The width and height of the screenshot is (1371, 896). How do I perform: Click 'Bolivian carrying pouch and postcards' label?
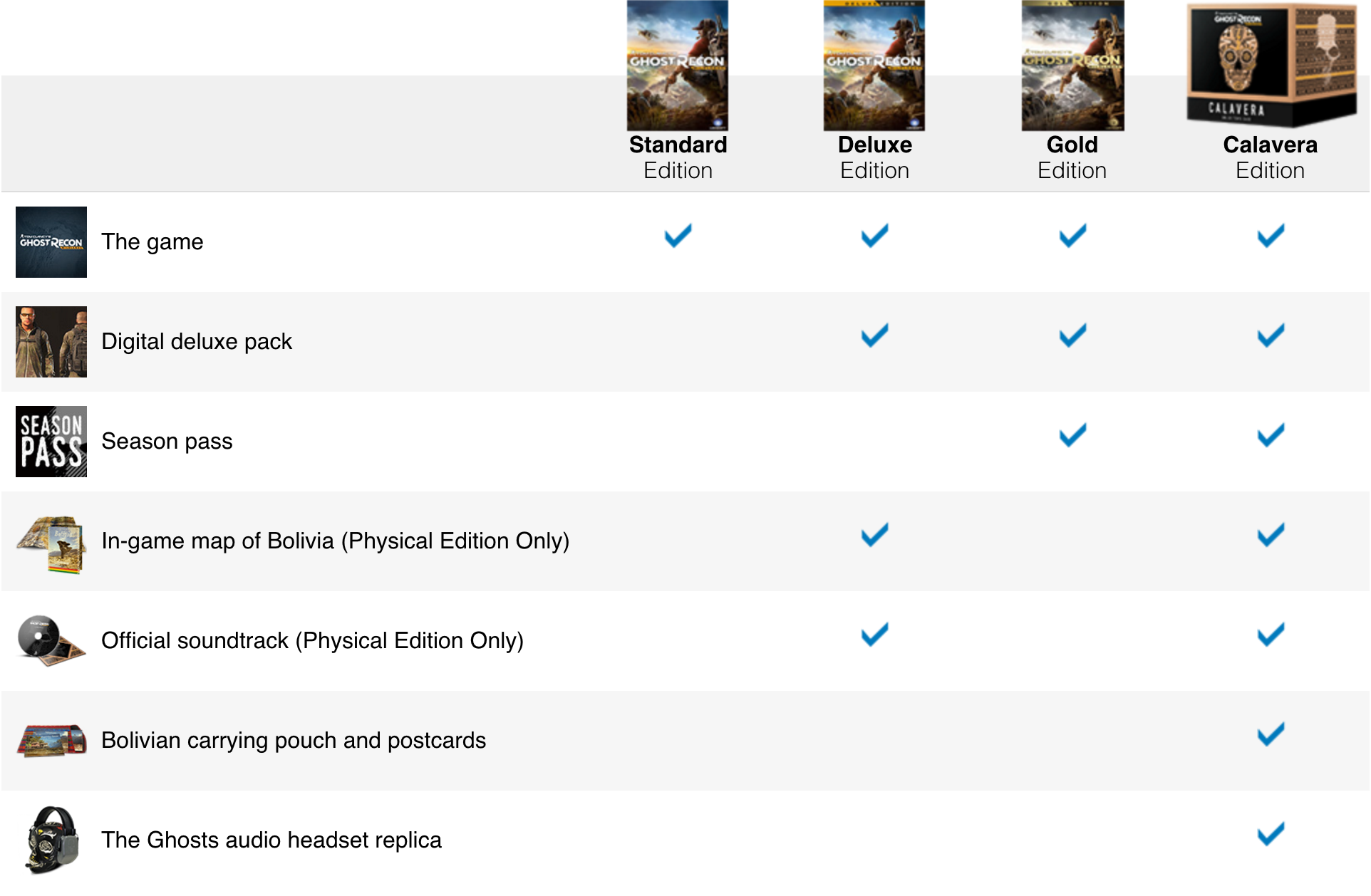[294, 741]
